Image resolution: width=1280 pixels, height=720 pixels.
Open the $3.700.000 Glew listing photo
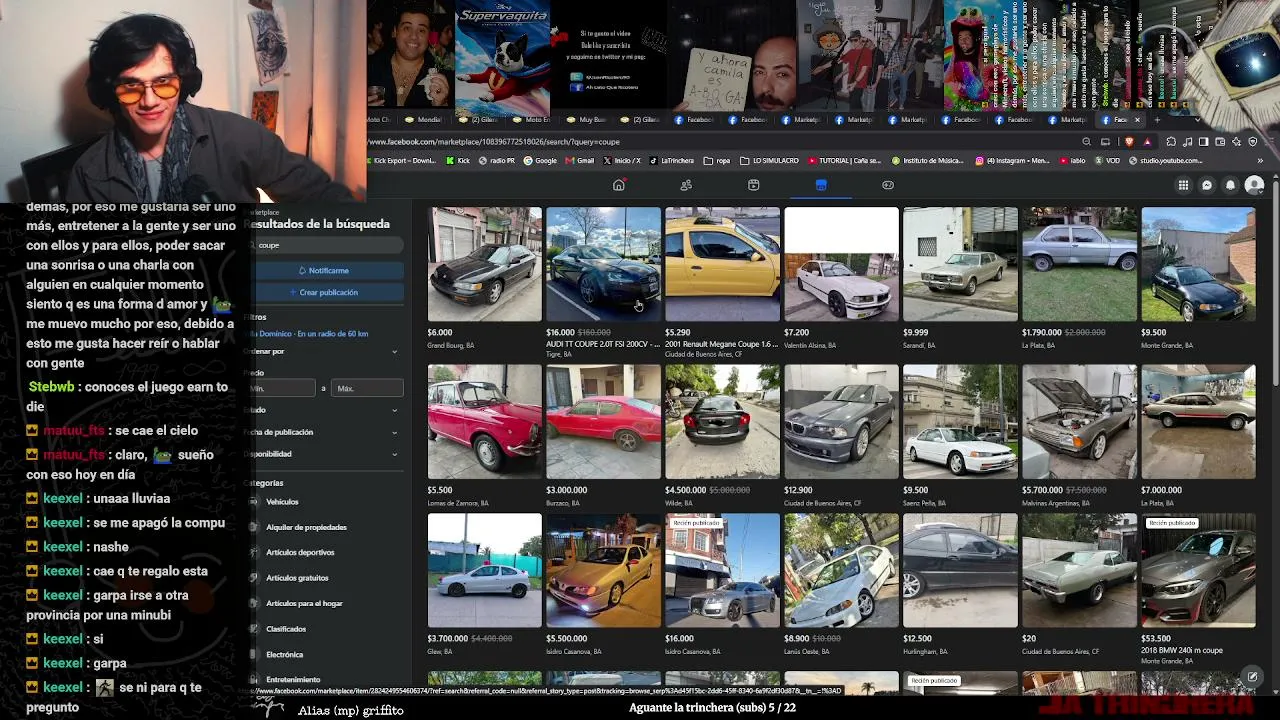pos(485,571)
